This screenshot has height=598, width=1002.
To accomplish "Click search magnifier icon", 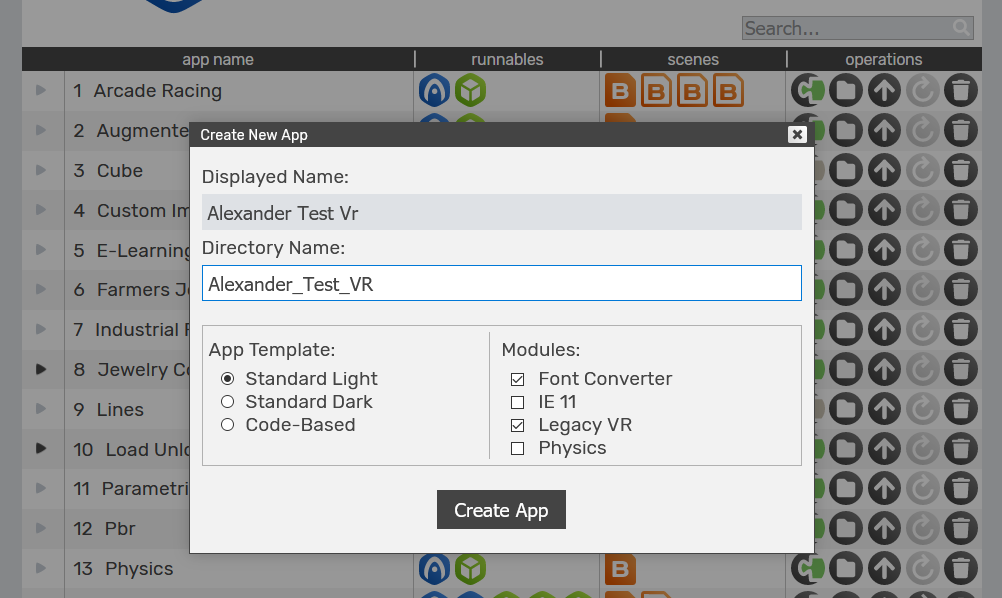I will click(961, 27).
